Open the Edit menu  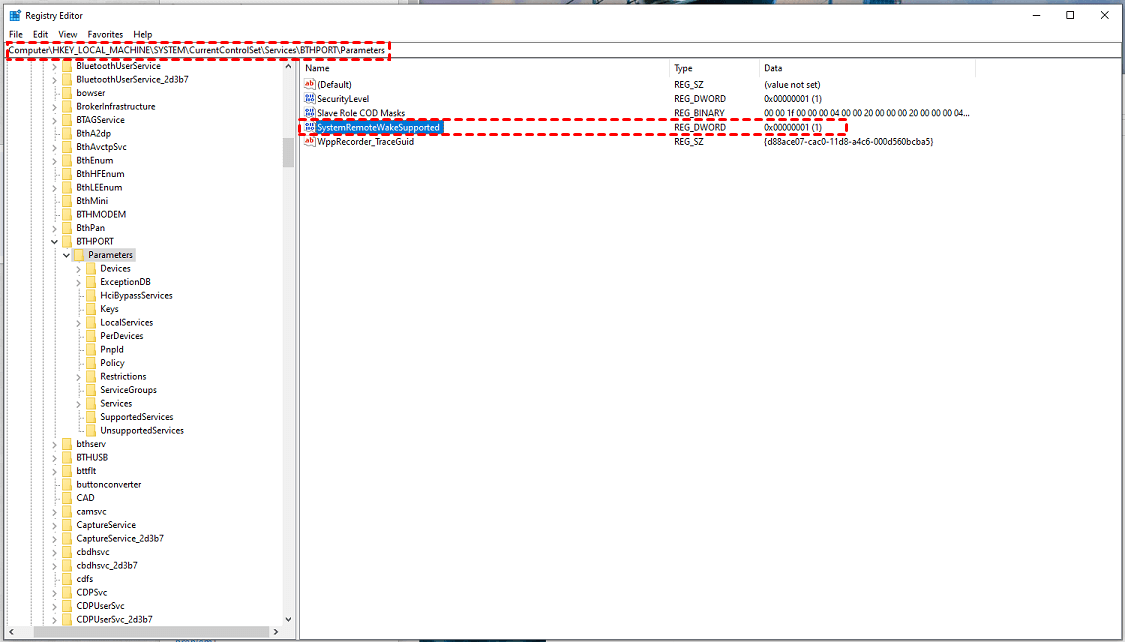(x=40, y=34)
